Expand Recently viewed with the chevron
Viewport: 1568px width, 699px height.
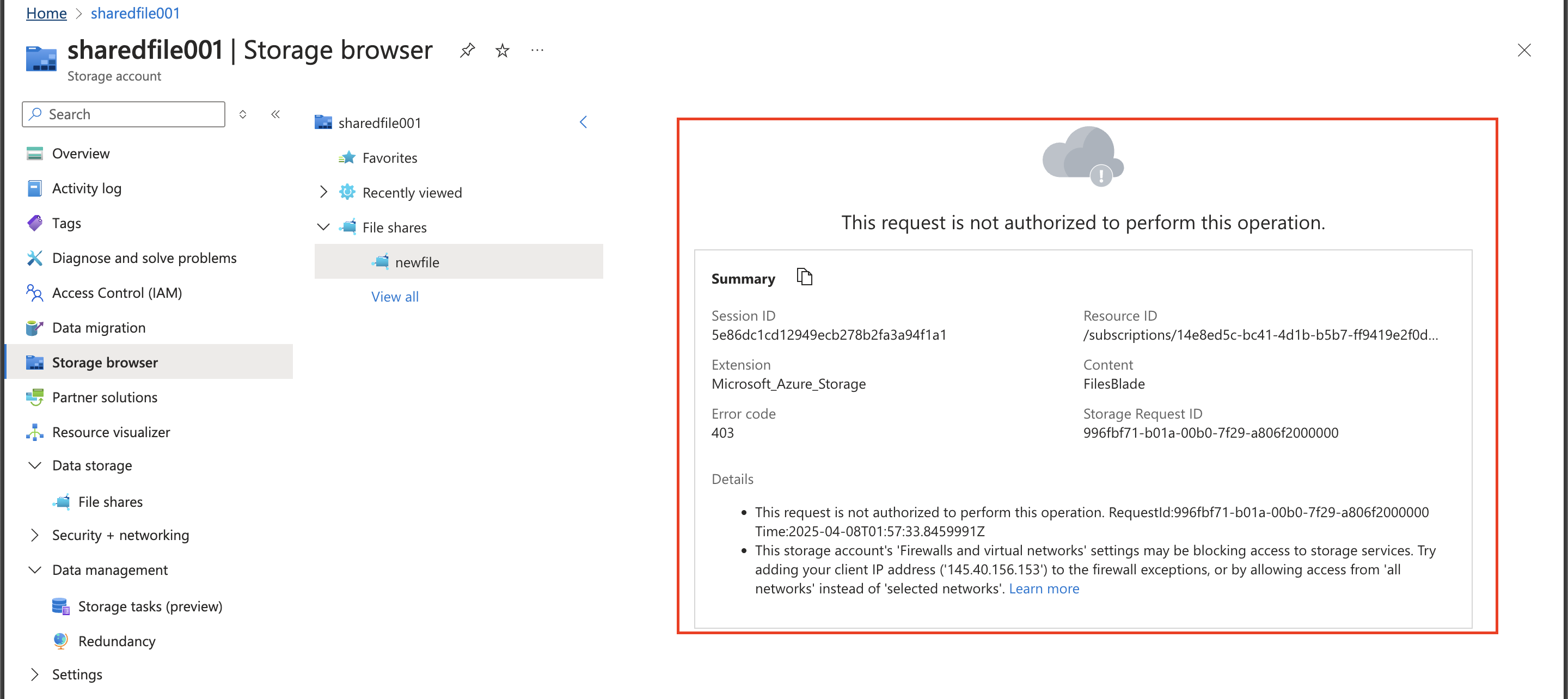pos(323,192)
